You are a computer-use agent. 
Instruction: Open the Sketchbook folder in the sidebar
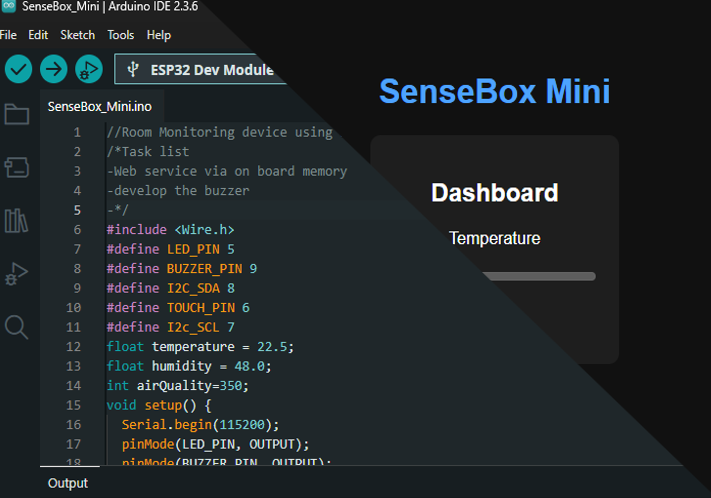coord(17,115)
